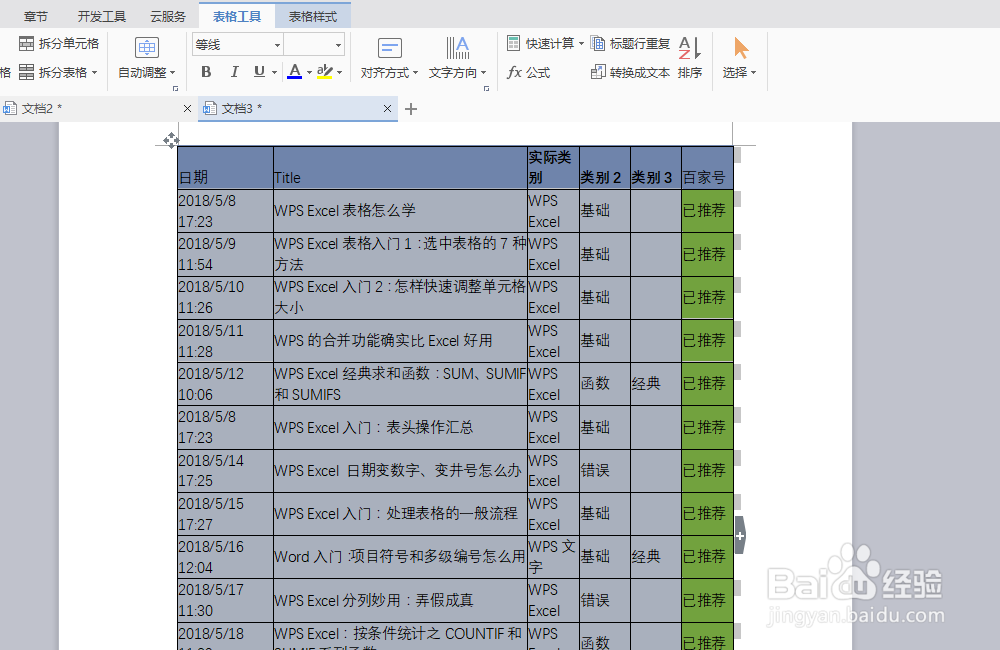This screenshot has height=650, width=1000.
Task: Insert a Formula (fx 公式)
Action: [x=529, y=72]
